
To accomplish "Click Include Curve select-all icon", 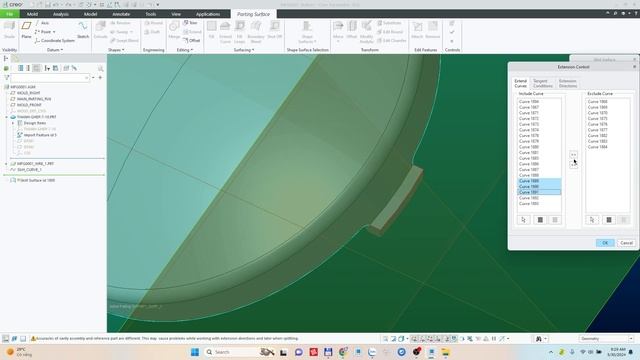I will click(x=540, y=220).
